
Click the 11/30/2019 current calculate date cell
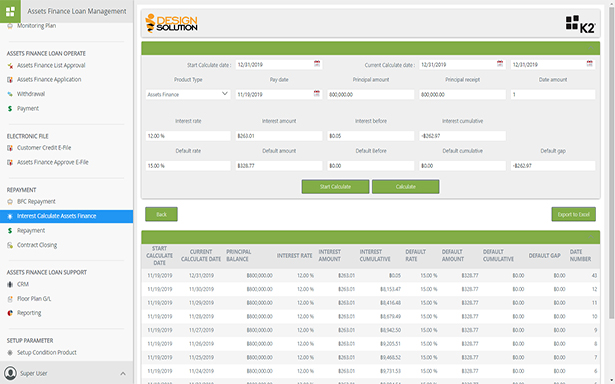[201, 289]
